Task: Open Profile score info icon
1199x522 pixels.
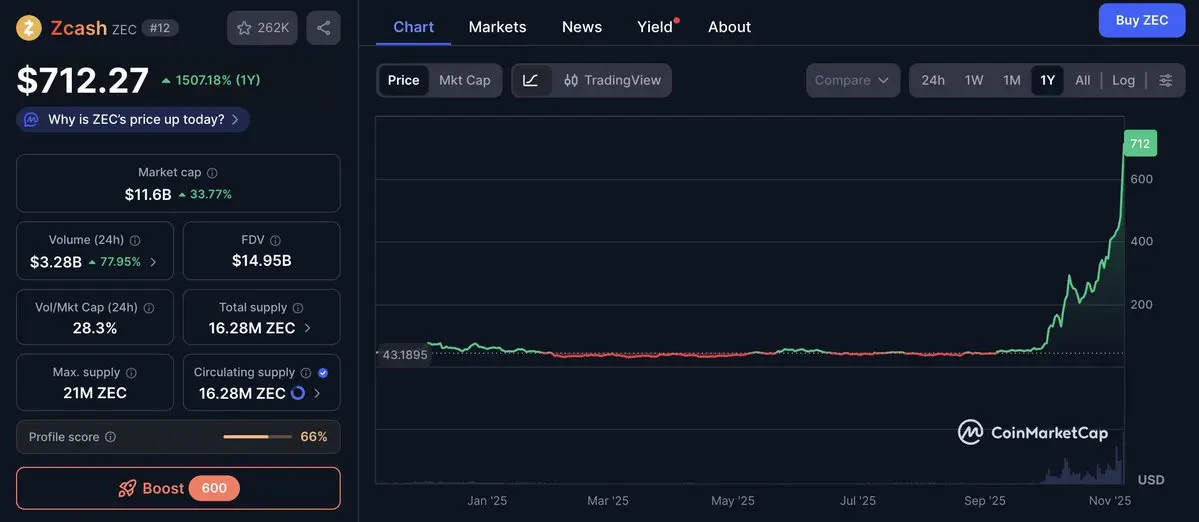Action: click(110, 437)
